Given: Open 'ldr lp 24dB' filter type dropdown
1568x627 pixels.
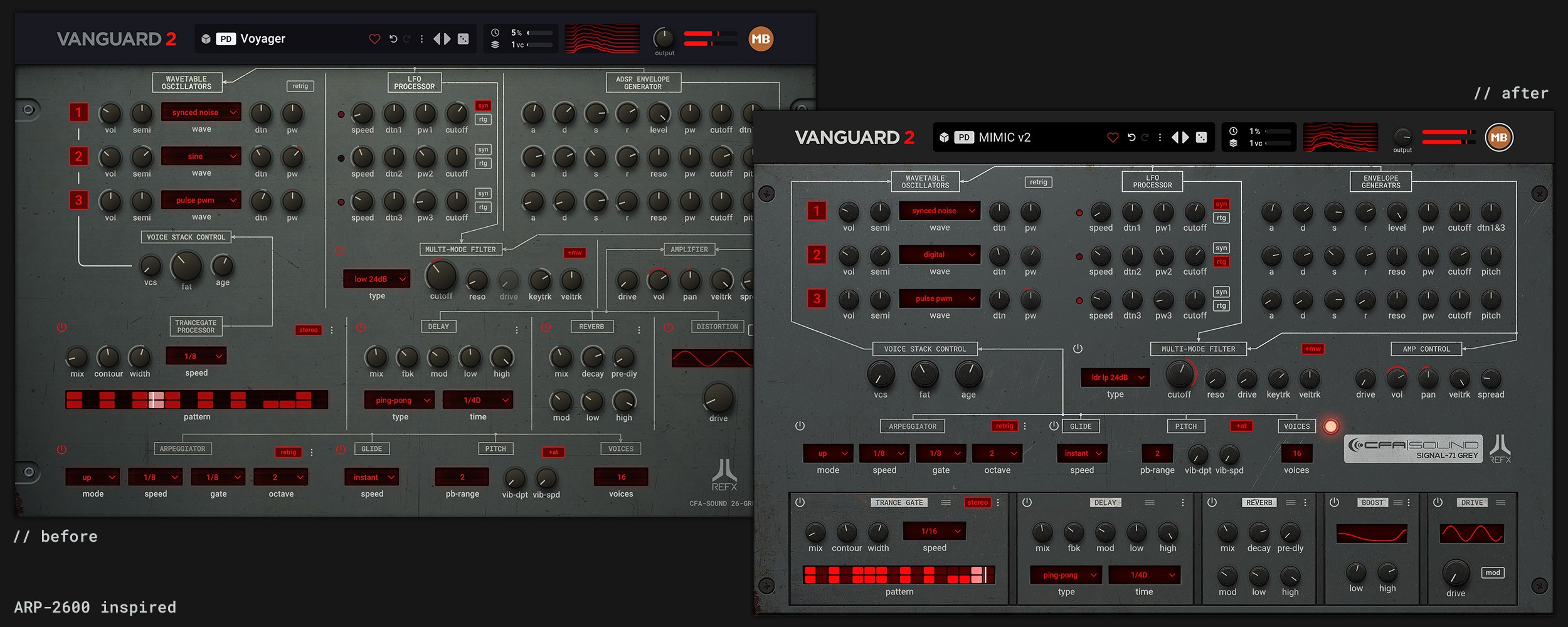Looking at the screenshot, I should pyautogui.click(x=1115, y=377).
